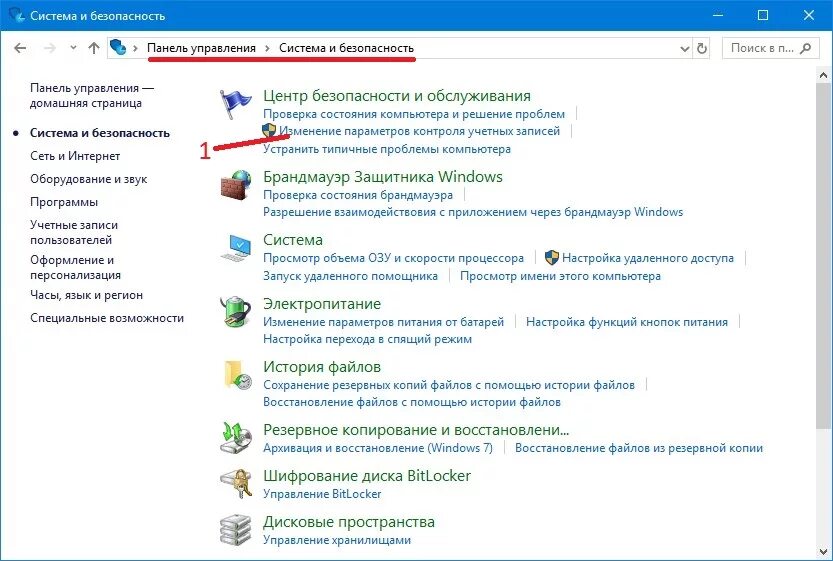
Task: Click the shield icon before Настройка удаленного доступа
Action: [552, 258]
